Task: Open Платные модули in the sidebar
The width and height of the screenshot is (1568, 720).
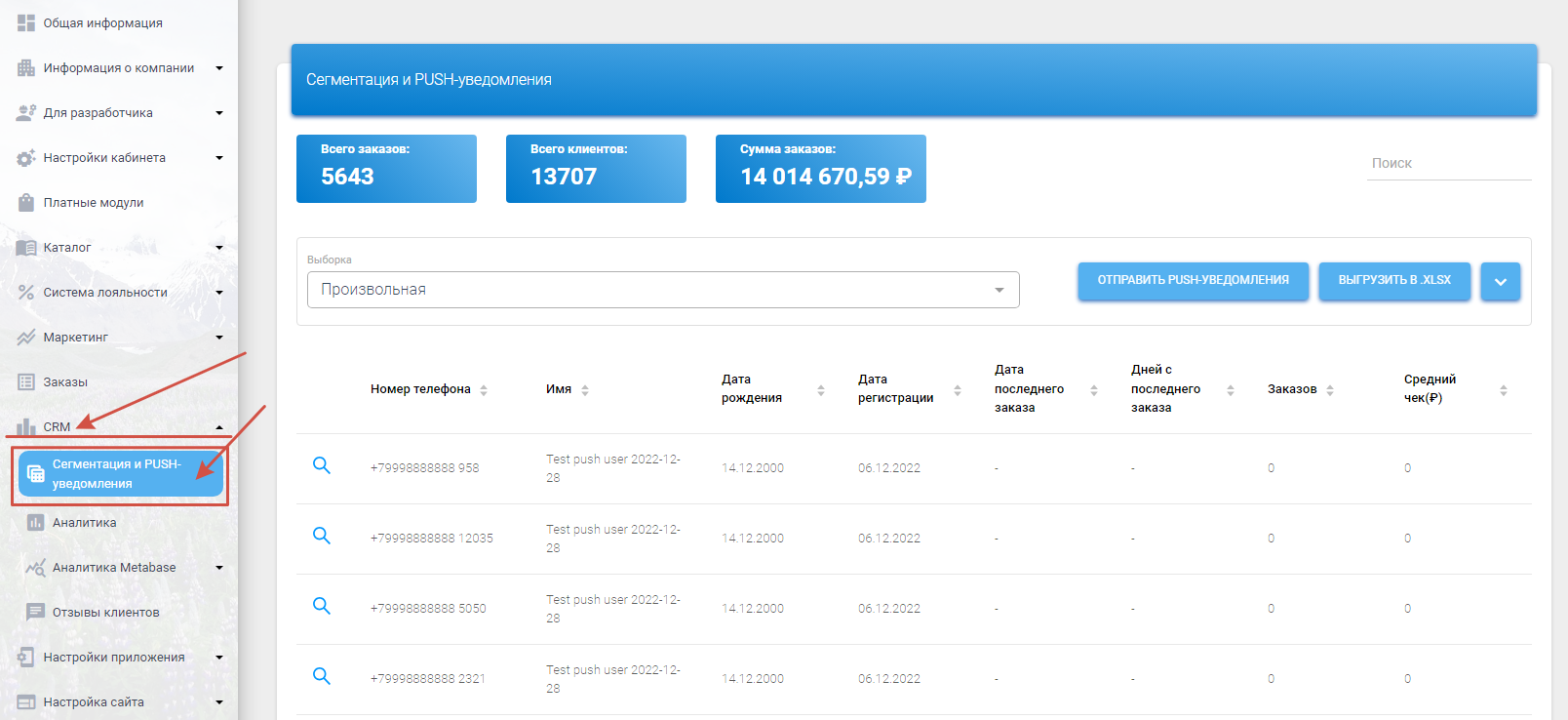Action: (94, 203)
